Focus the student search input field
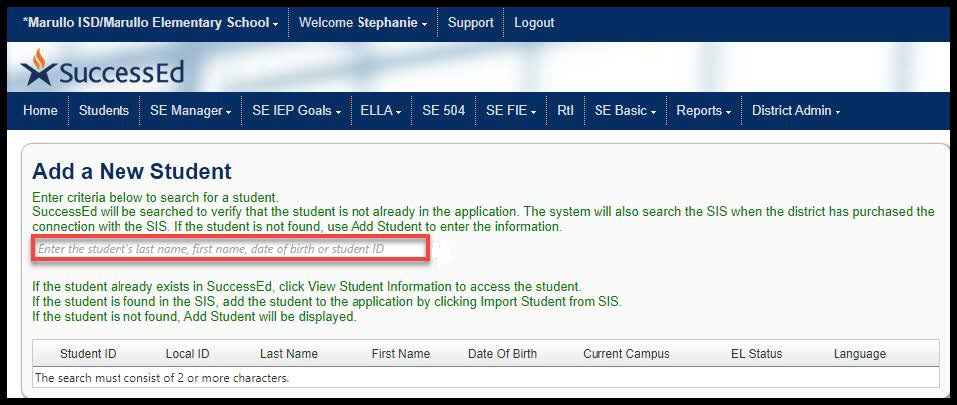 coord(231,249)
